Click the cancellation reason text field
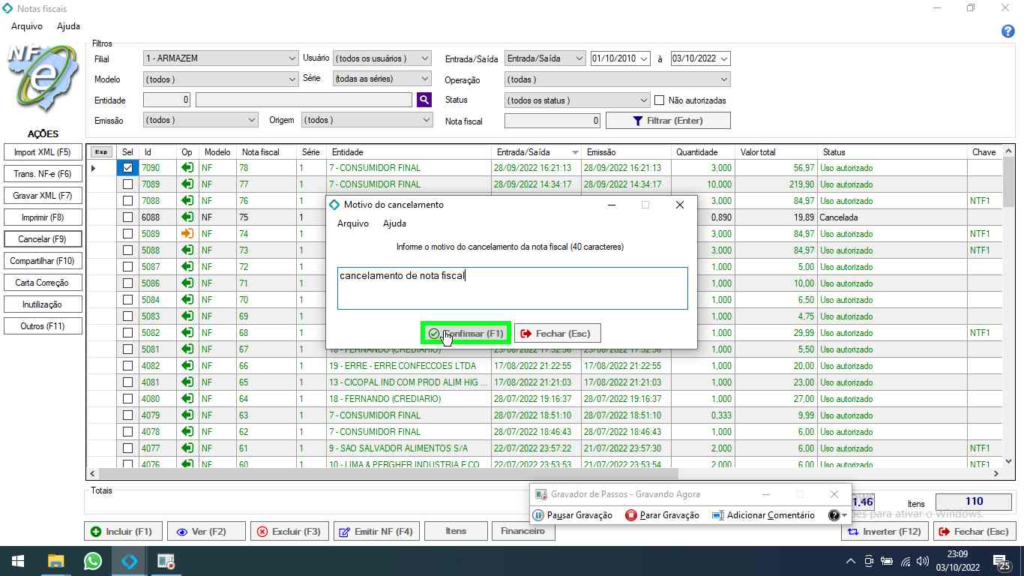 pyautogui.click(x=512, y=288)
